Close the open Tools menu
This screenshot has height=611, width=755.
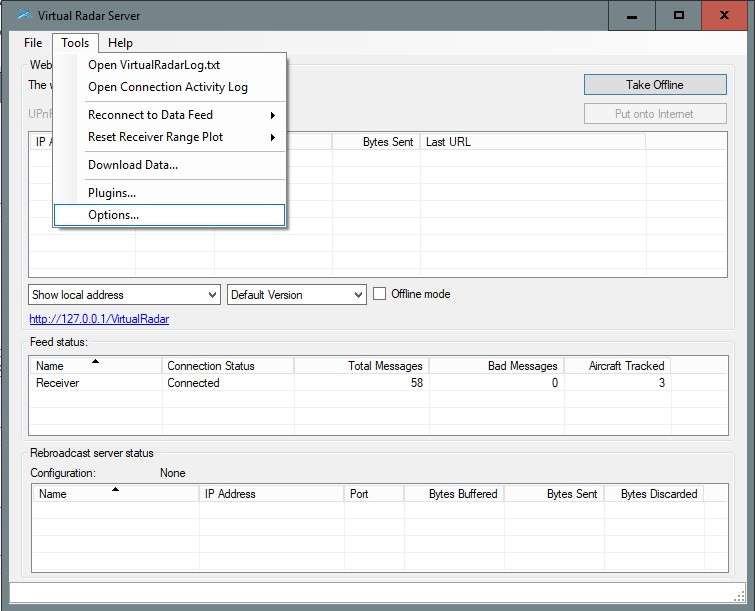[75, 43]
